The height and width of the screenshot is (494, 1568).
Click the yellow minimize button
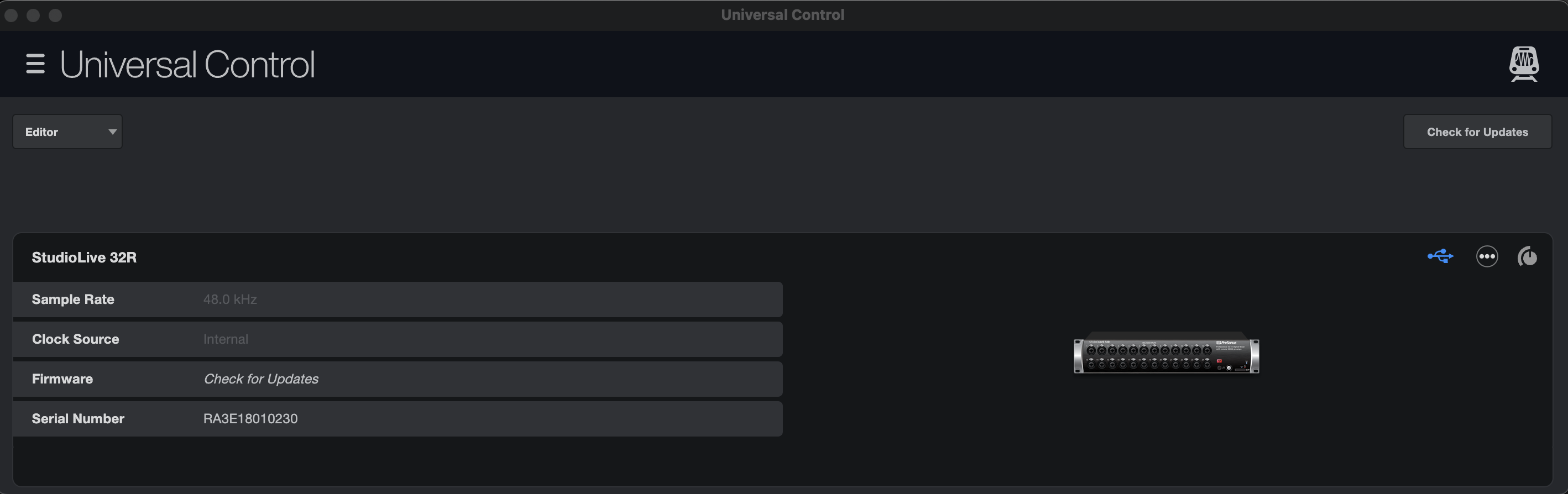34,15
